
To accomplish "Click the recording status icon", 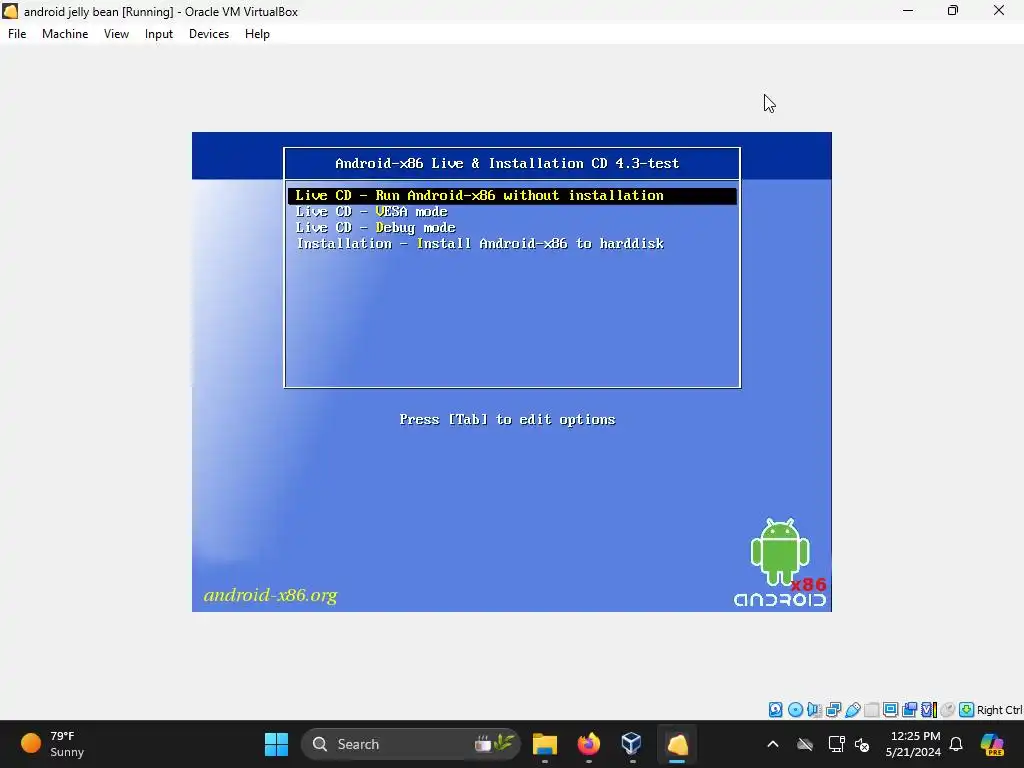I will 910,710.
